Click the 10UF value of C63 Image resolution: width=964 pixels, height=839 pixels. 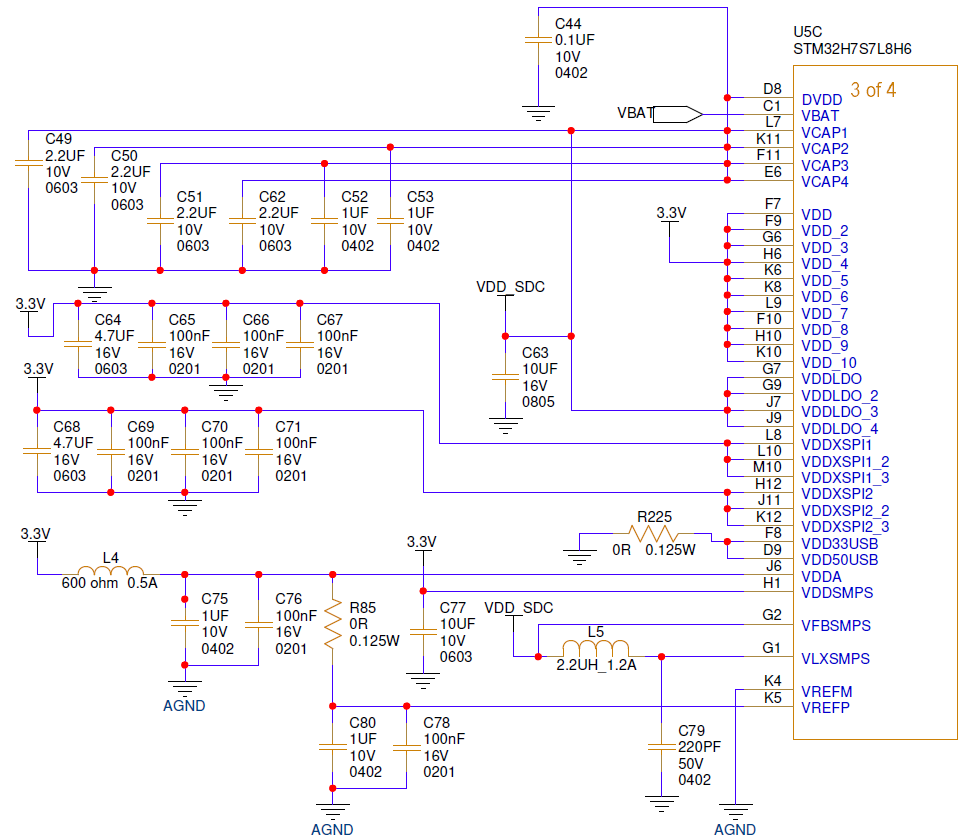540,369
